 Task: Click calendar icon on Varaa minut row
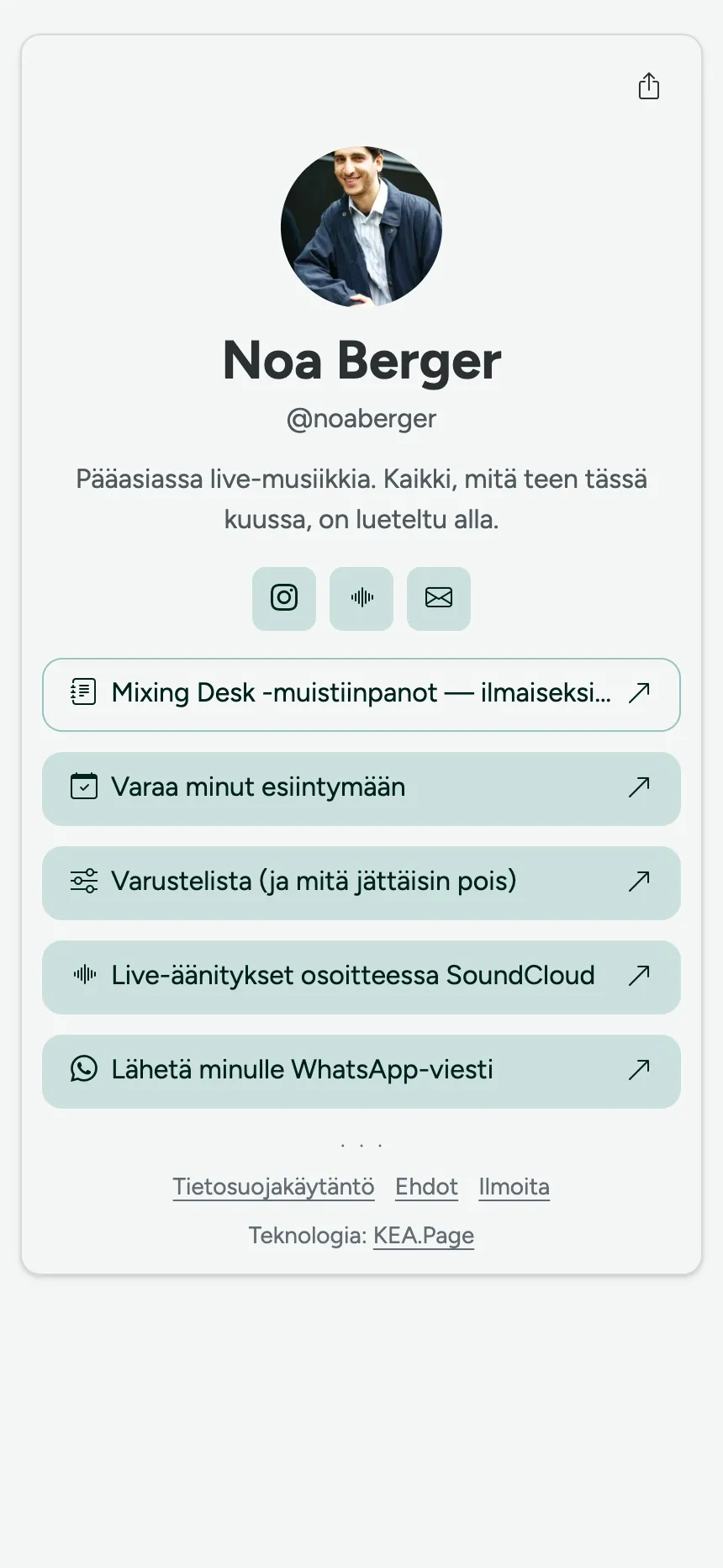pyautogui.click(x=83, y=787)
